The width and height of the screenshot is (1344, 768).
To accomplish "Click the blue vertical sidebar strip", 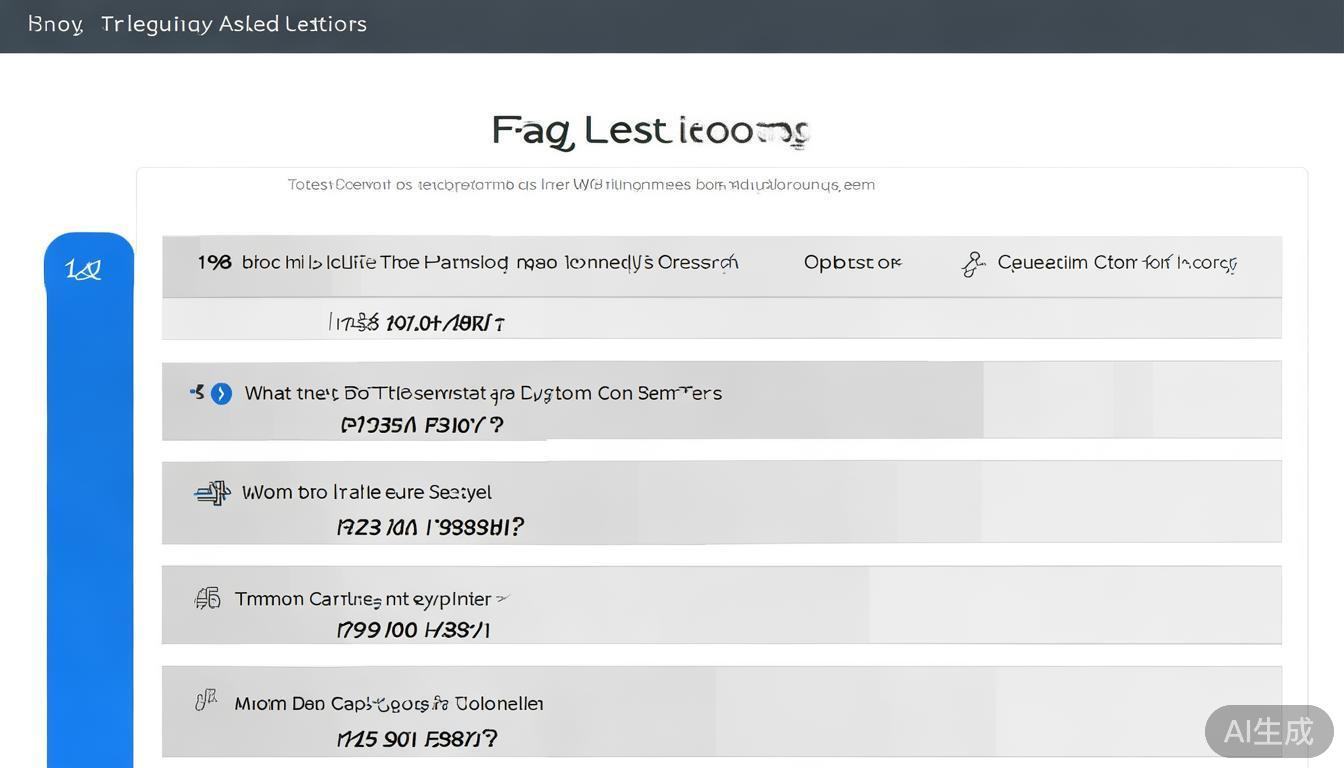I will point(90,520).
